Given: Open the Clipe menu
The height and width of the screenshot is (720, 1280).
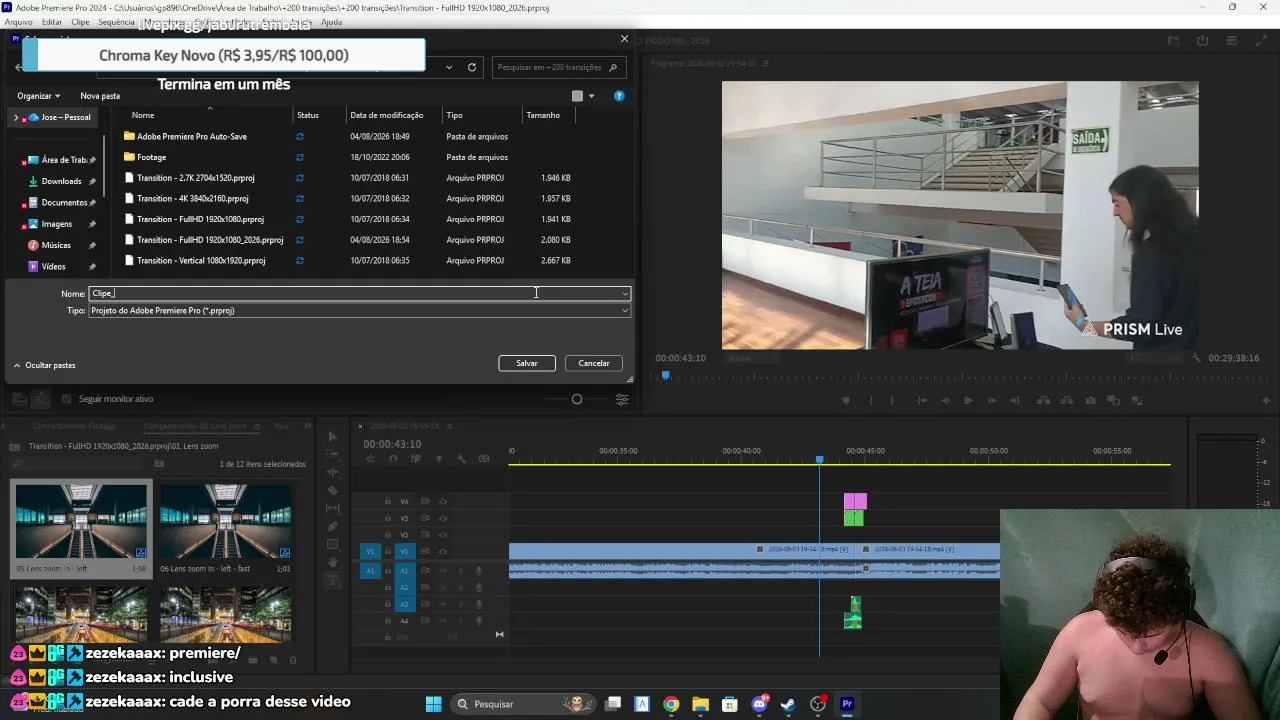Looking at the screenshot, I should pyautogui.click(x=80, y=22).
